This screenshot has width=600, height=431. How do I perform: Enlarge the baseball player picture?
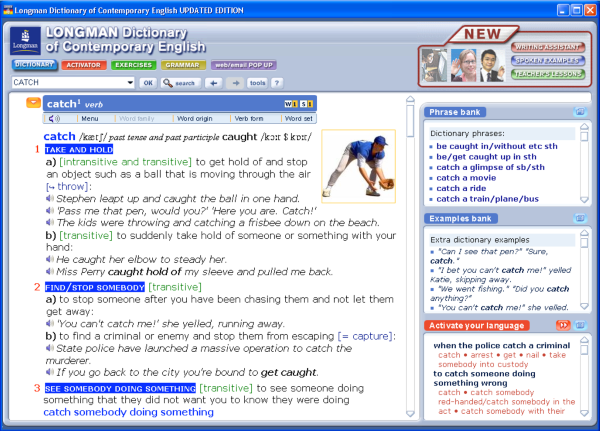(359, 166)
